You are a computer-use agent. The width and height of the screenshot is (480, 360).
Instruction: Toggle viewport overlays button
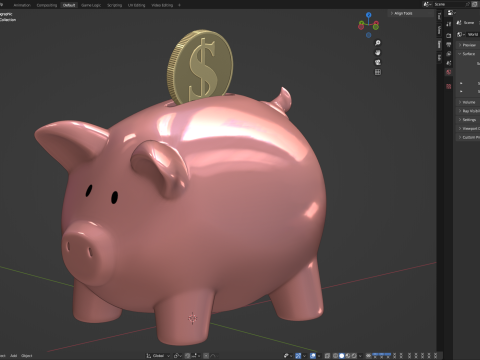[313, 356]
